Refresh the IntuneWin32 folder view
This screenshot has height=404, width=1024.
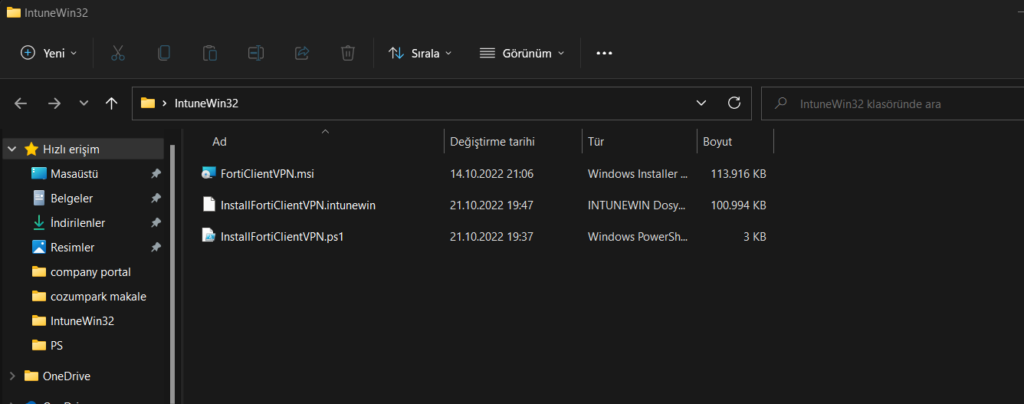[x=734, y=103]
